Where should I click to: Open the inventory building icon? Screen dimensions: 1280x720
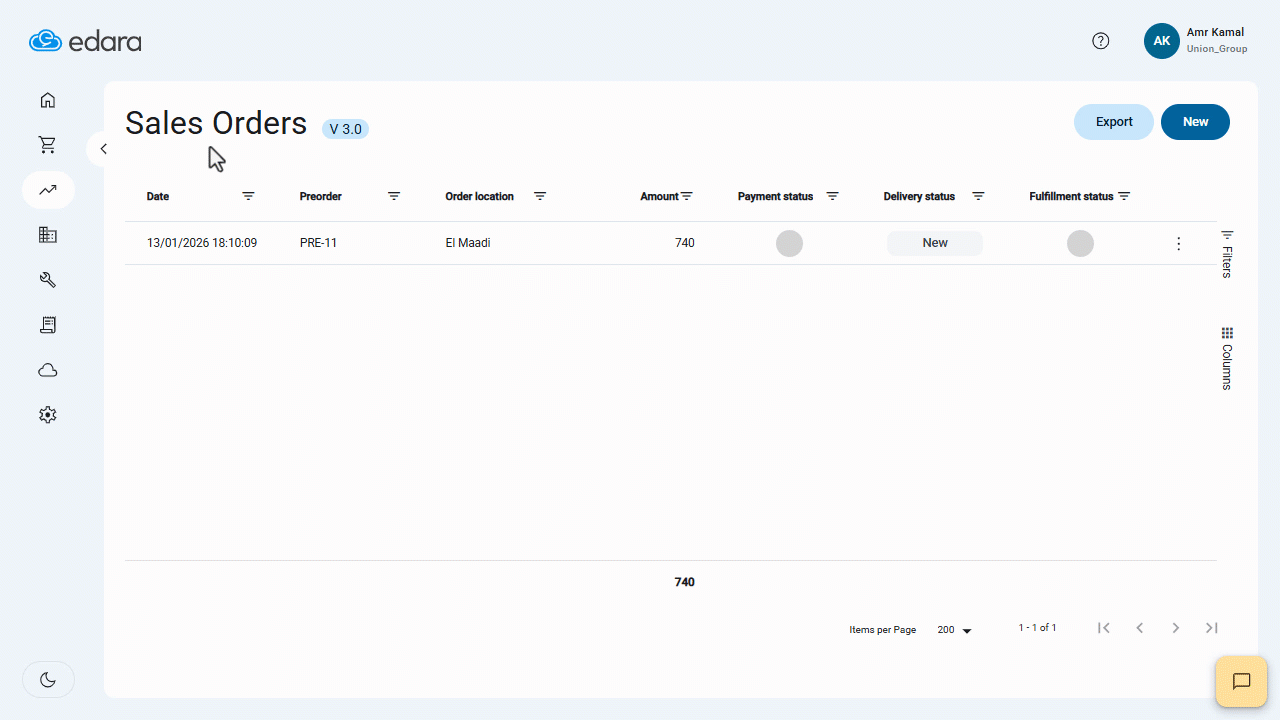pos(47,234)
